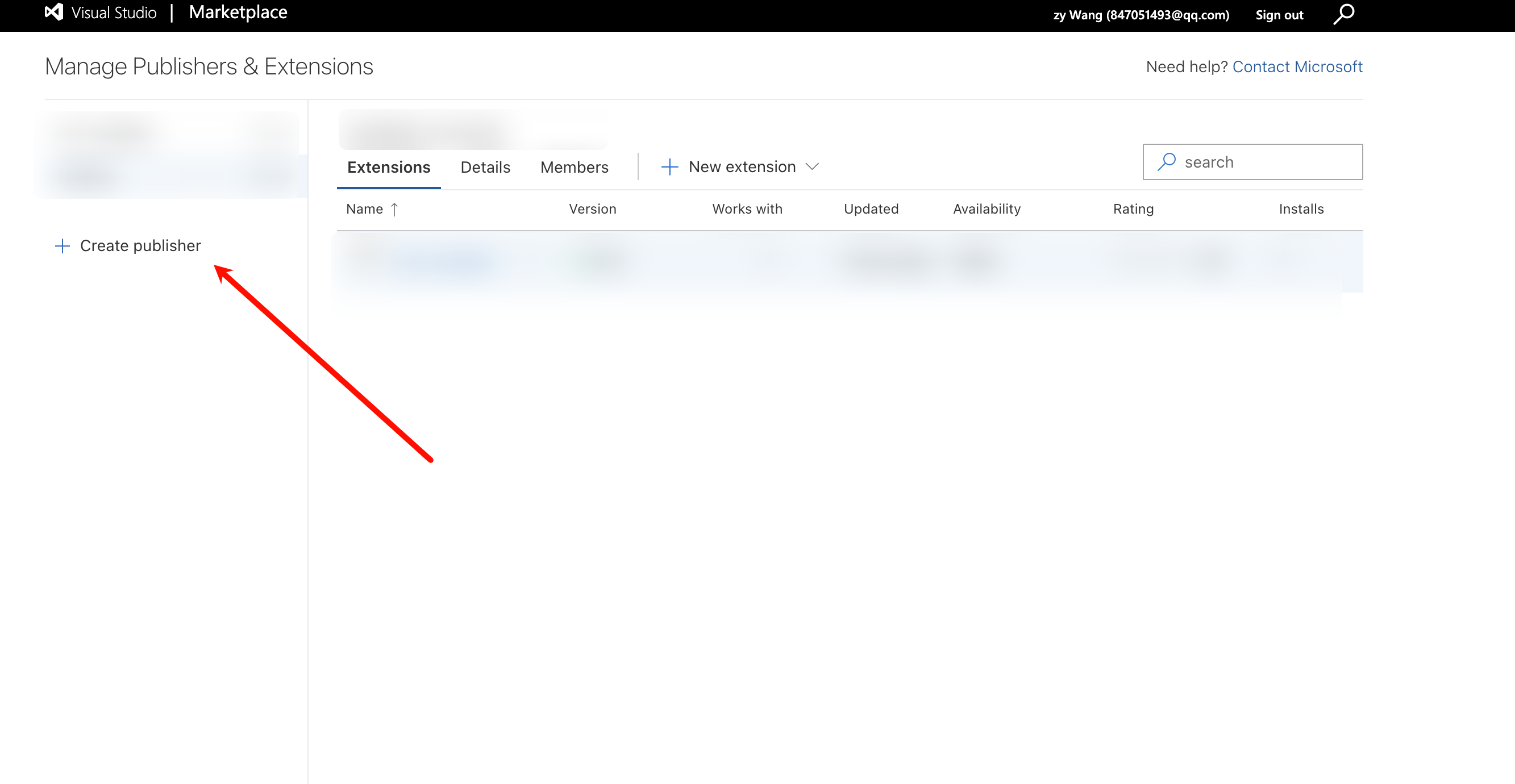Click the Updated column header

coord(871,210)
